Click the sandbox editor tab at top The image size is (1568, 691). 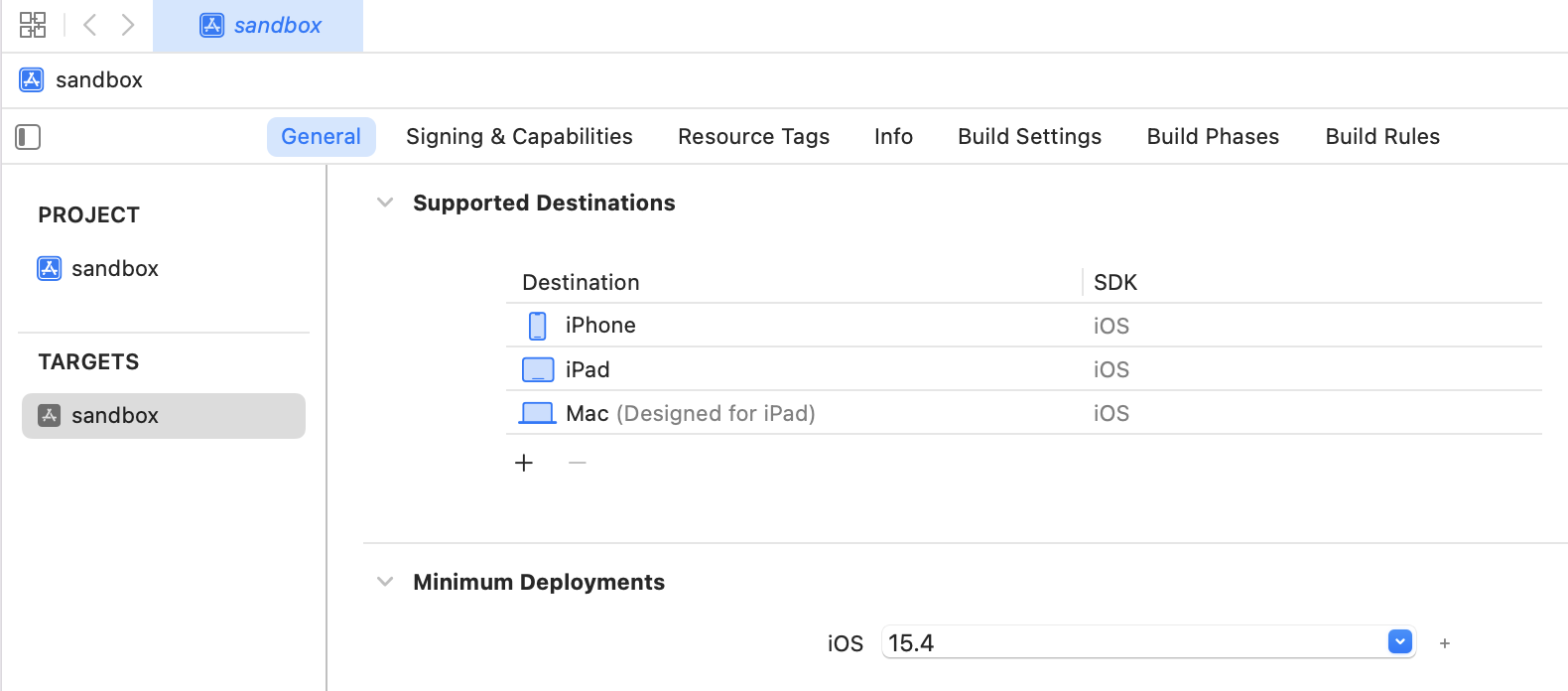pos(260,26)
